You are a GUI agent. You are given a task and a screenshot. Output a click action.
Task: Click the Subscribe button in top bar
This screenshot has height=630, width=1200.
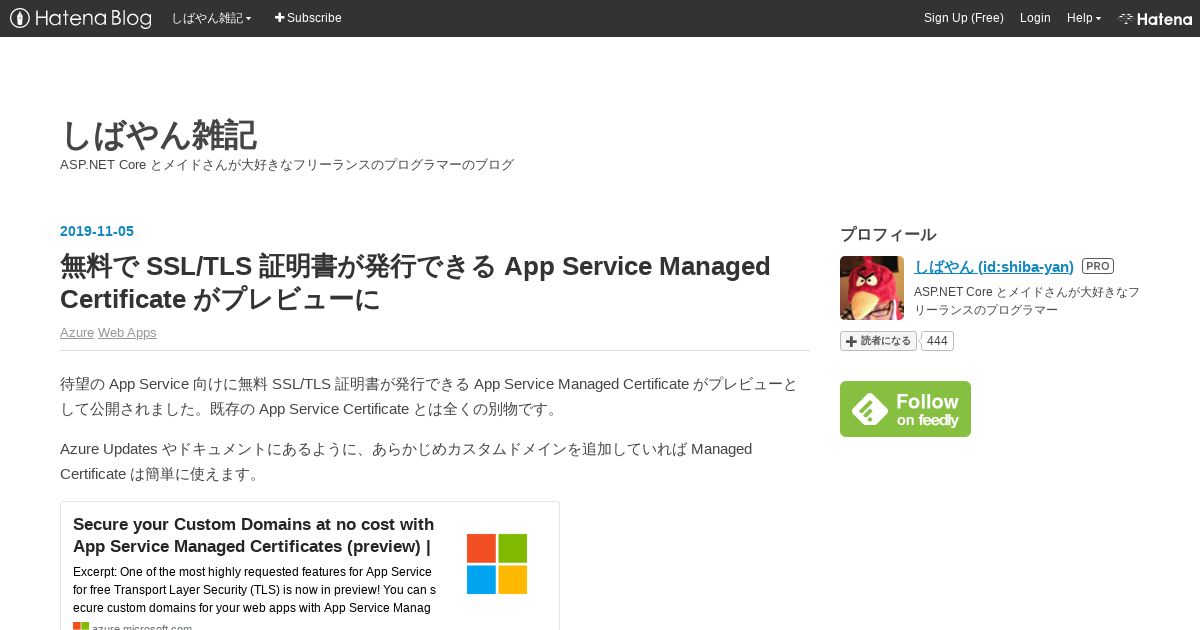coord(308,18)
